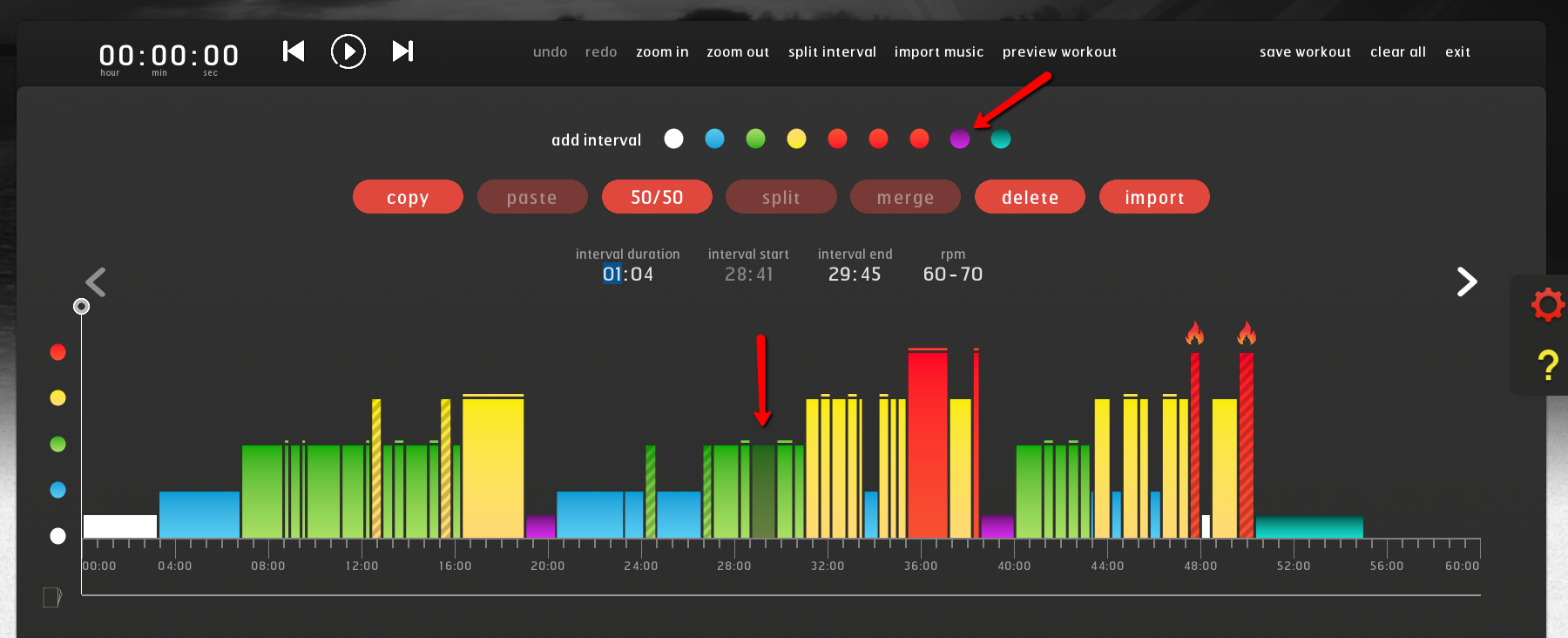Choose split interval in the top menu
Viewport: 1568px width, 638px height.
click(832, 52)
